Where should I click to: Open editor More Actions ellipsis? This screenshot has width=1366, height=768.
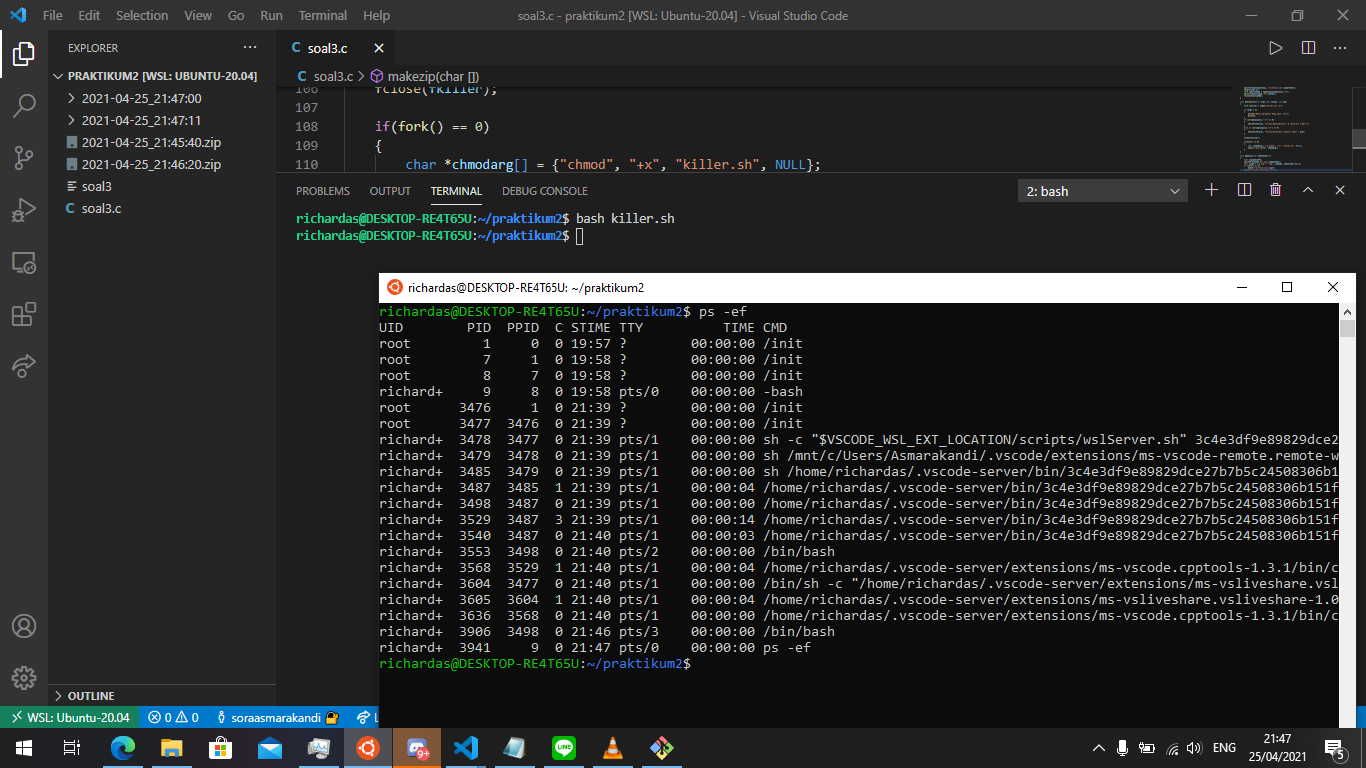(x=1340, y=48)
